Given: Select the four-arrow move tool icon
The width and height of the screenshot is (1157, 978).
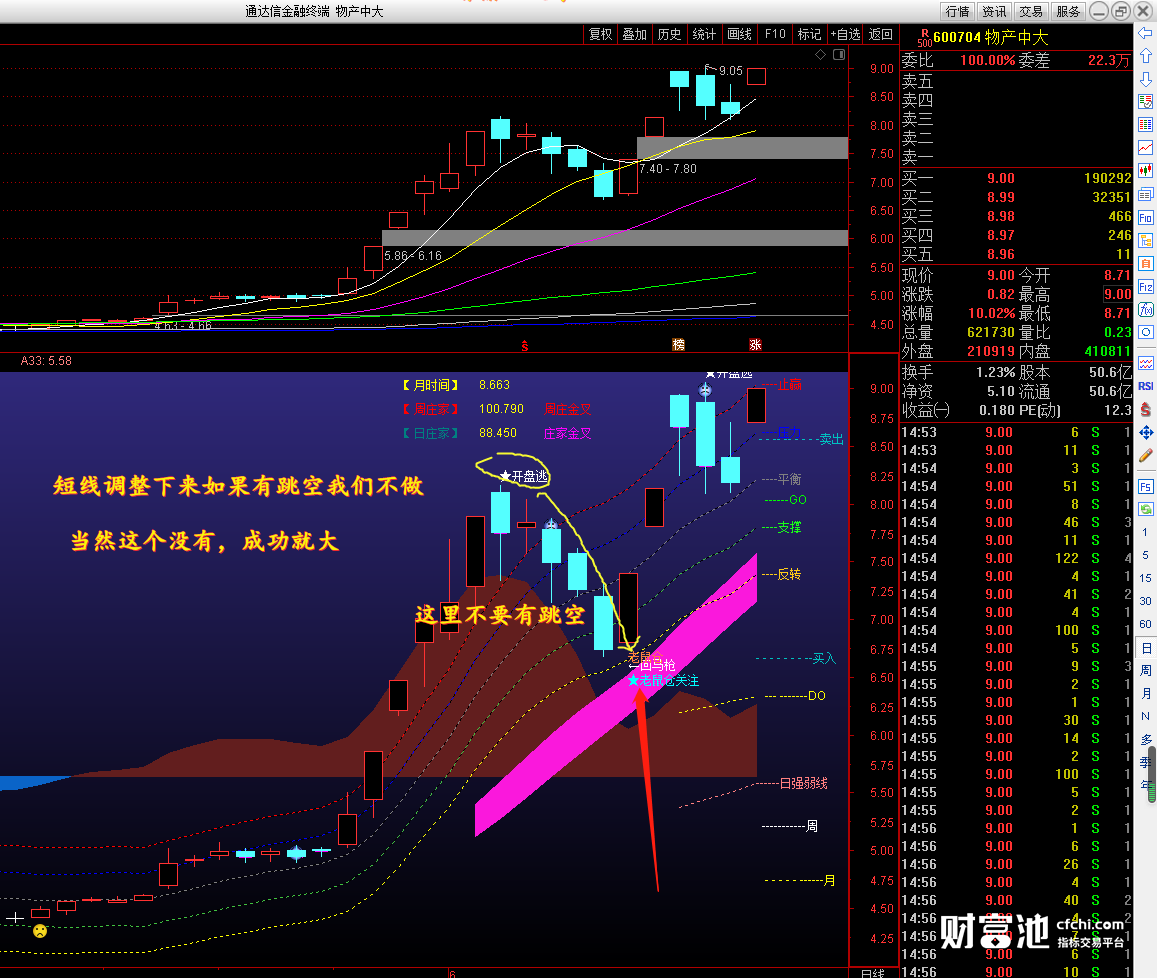Looking at the screenshot, I should point(1145,433).
